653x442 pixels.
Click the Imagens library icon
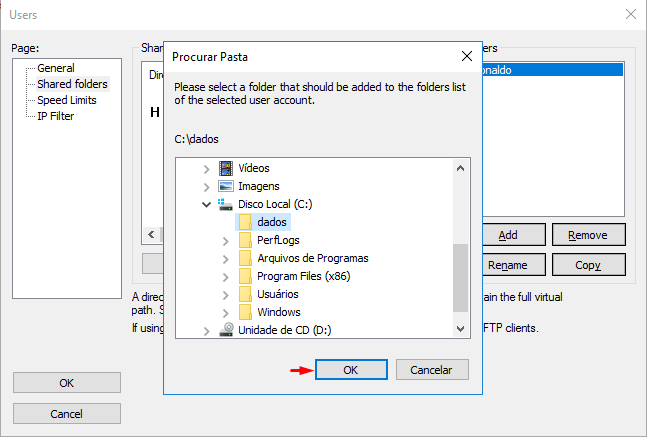(x=226, y=186)
